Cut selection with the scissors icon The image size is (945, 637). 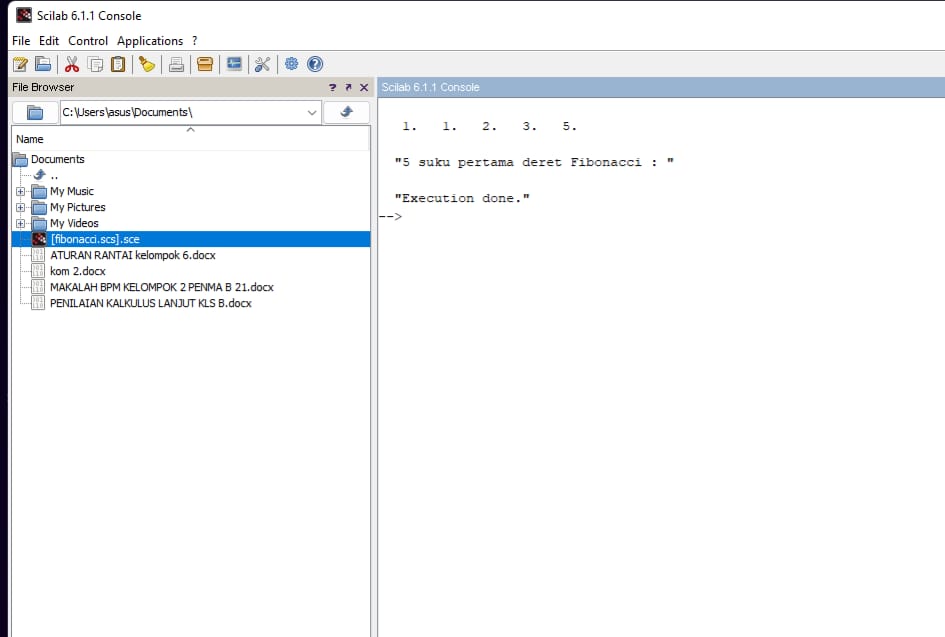pos(72,64)
